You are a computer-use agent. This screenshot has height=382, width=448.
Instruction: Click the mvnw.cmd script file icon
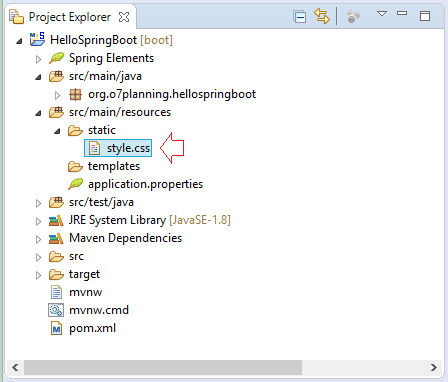(x=56, y=310)
